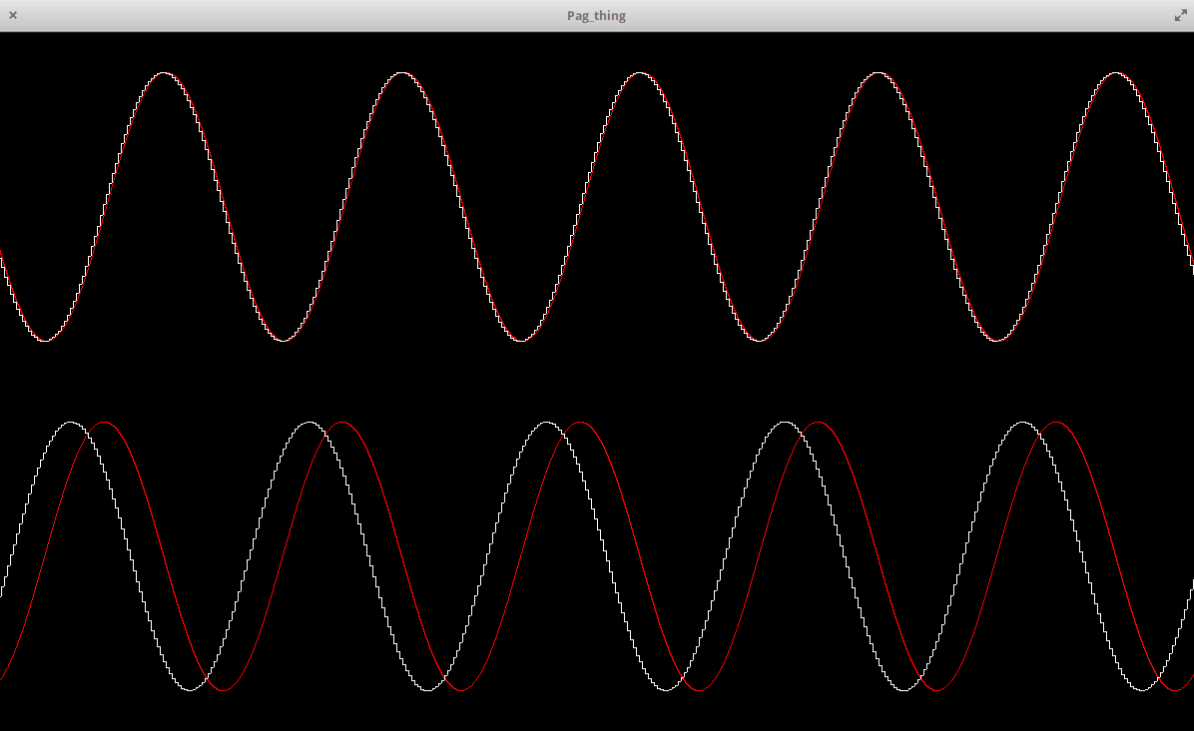Screen dimensions: 1194x731
Task: Click the leftmost trough of the upper wave
Action: (45, 341)
